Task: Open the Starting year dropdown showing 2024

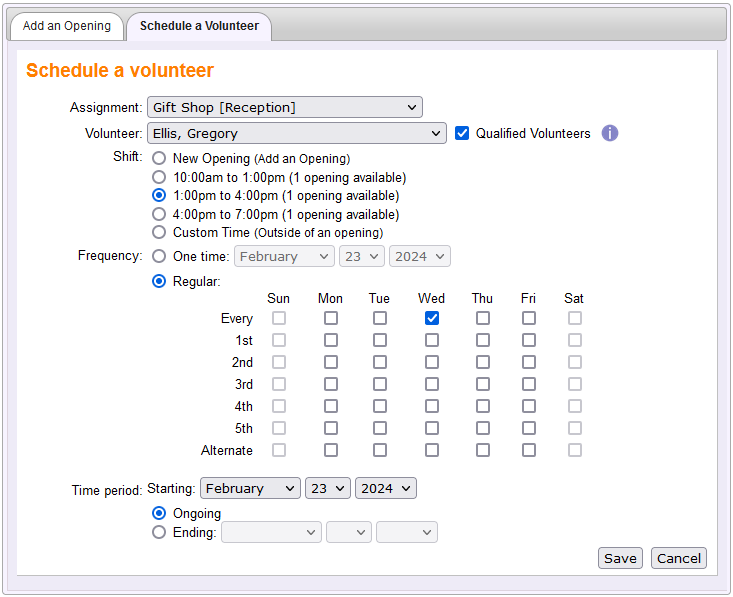Action: [386, 489]
